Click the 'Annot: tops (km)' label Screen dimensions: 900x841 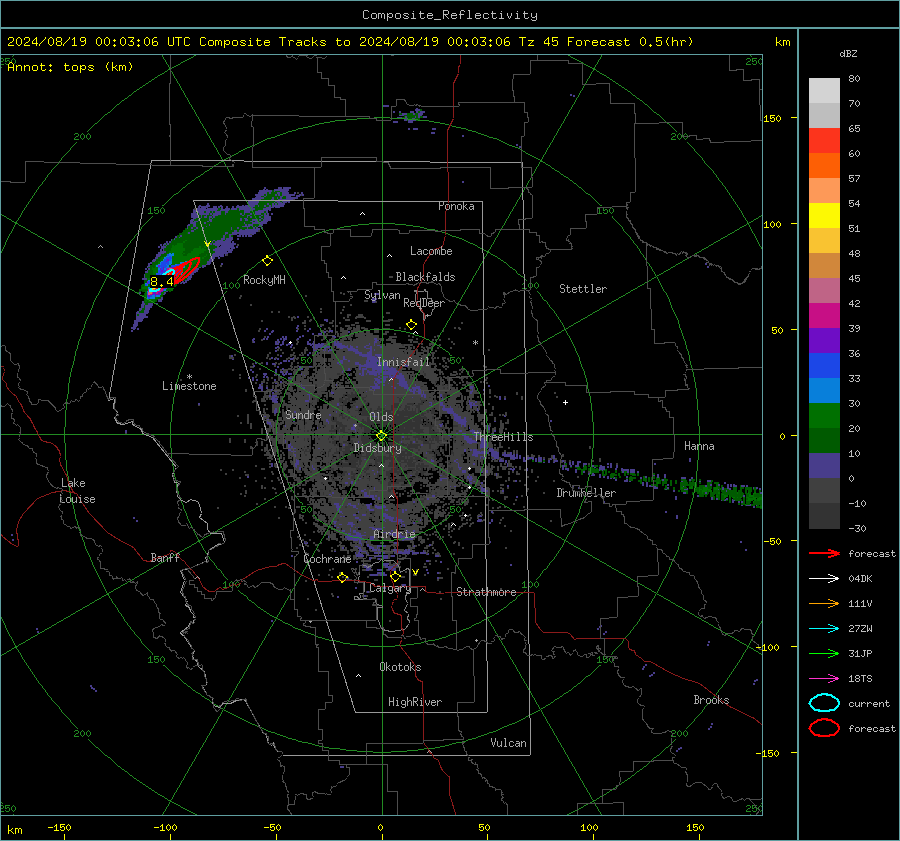click(70, 67)
